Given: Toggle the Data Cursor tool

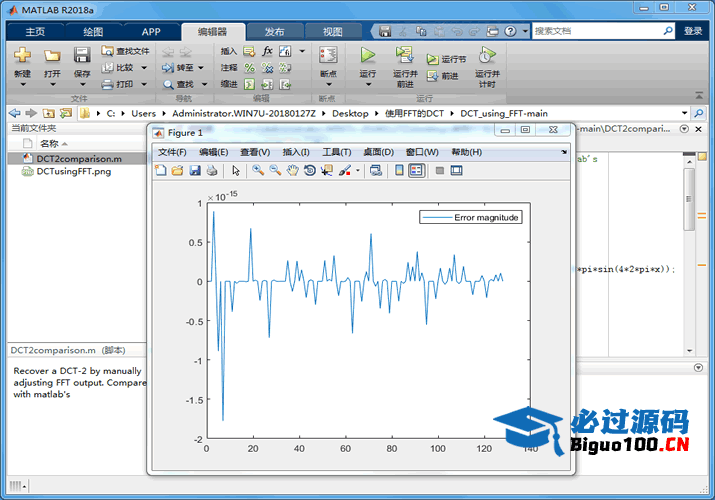Looking at the screenshot, I should [x=327, y=171].
